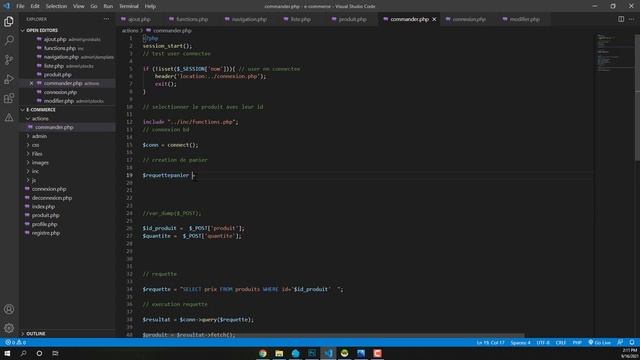Open the Search view in the activity bar

9,40
